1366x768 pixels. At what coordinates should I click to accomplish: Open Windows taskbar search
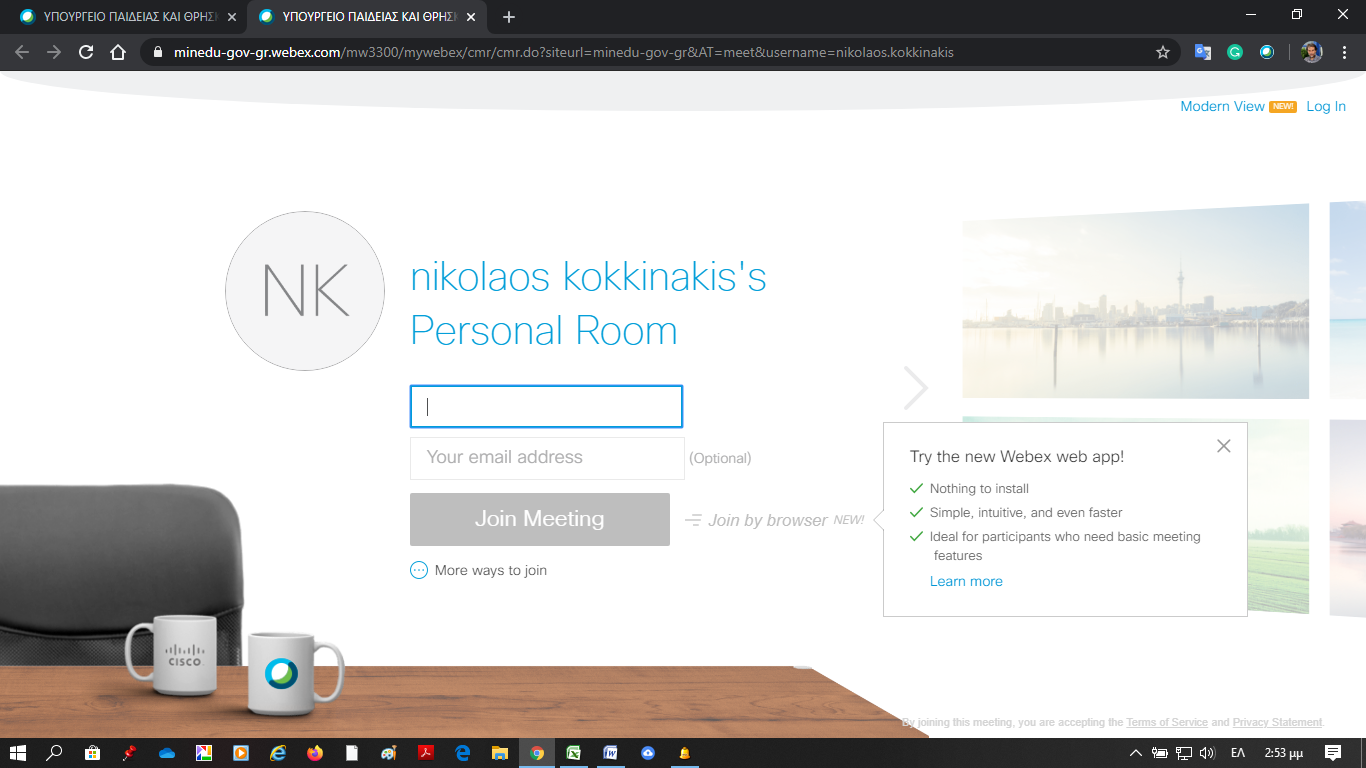[x=54, y=753]
